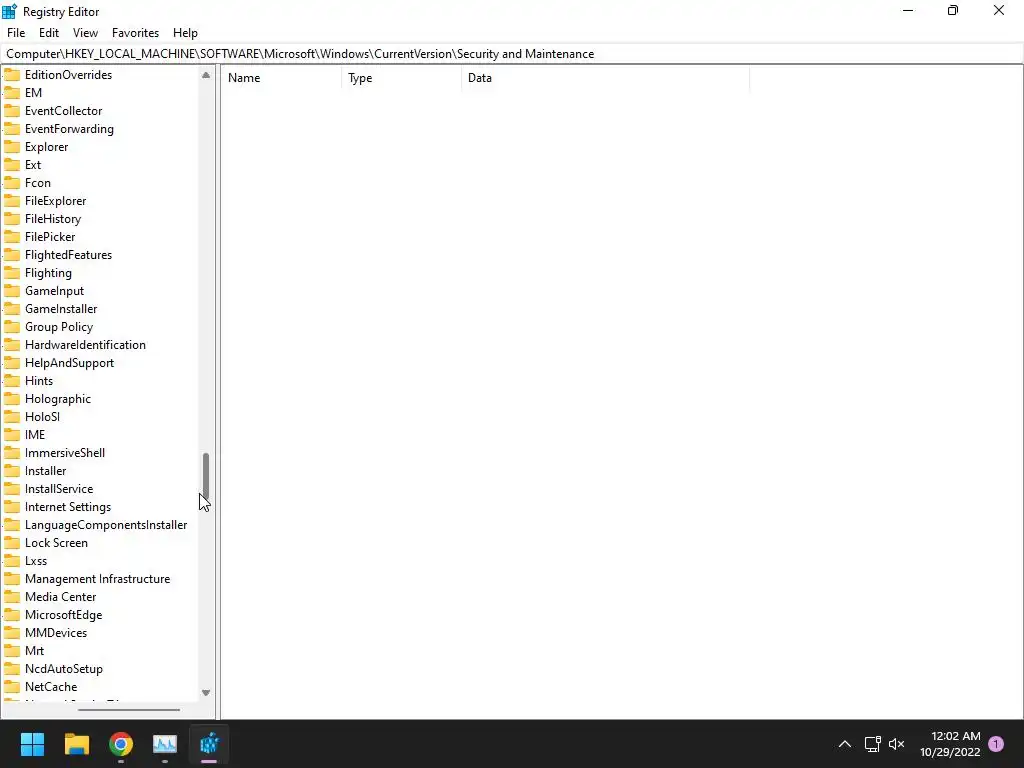Click the Flighting folder icon
The image size is (1024, 768).
12,273
